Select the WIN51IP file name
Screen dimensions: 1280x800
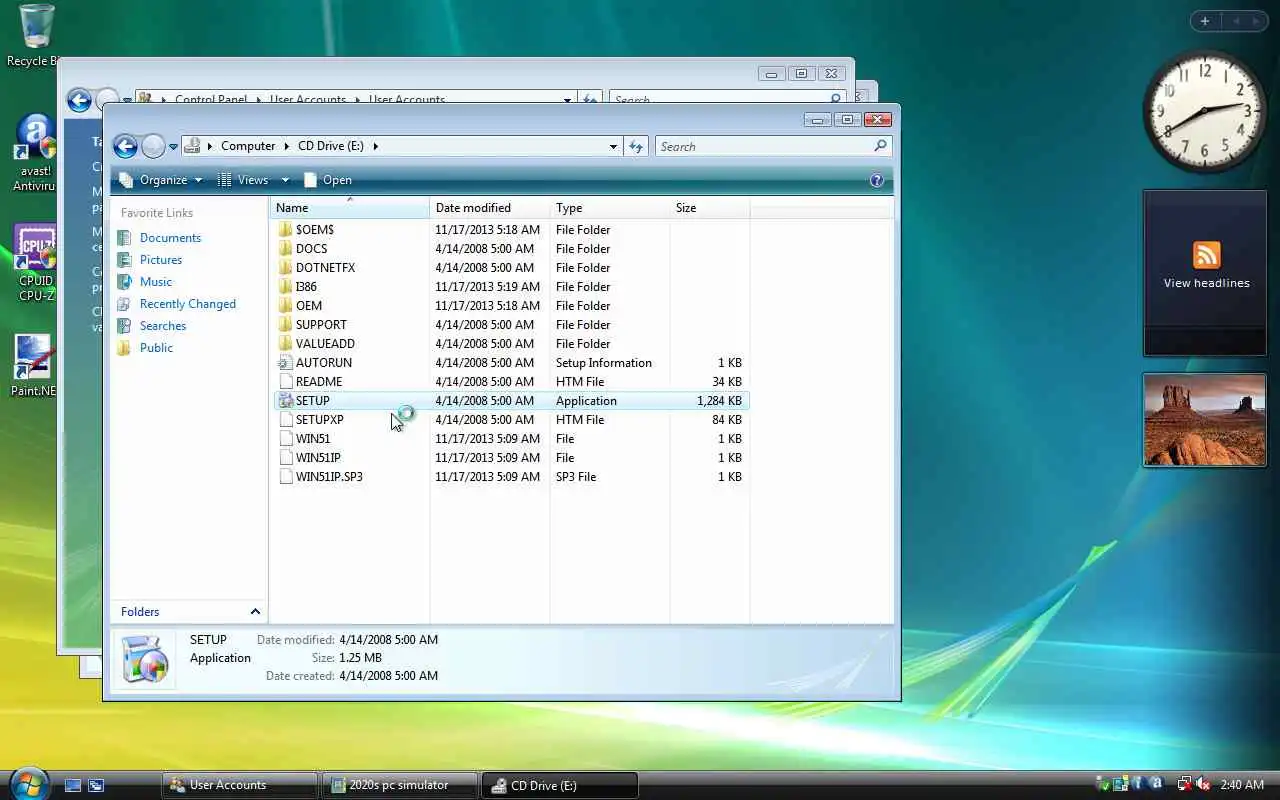(x=318, y=458)
